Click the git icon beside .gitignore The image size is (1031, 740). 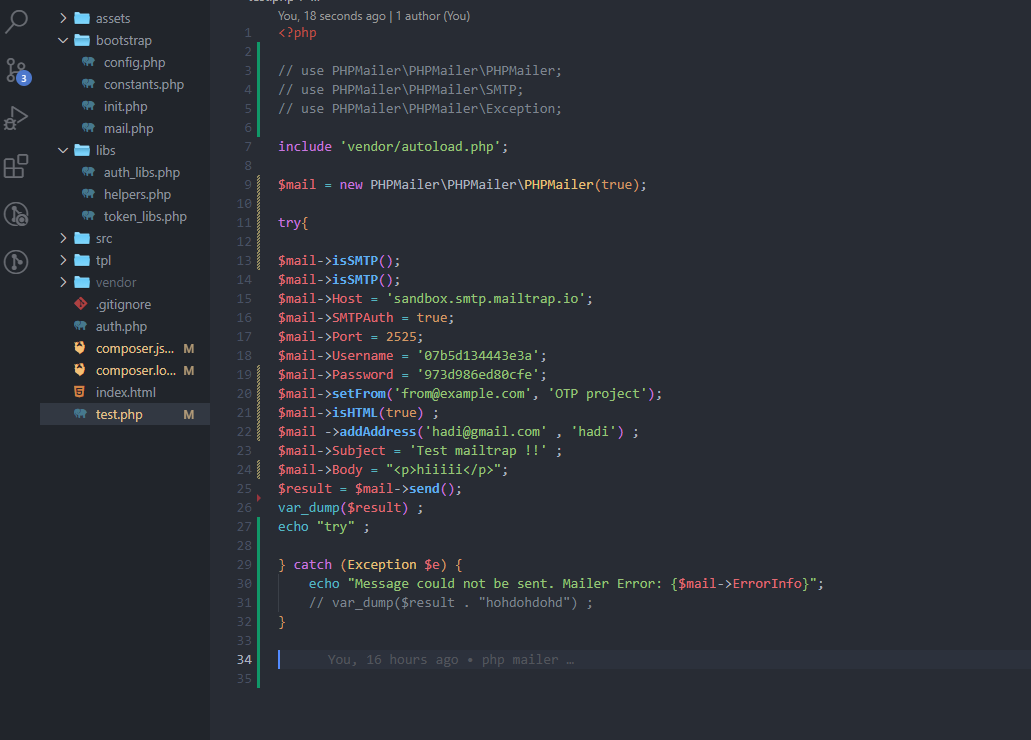(x=80, y=305)
